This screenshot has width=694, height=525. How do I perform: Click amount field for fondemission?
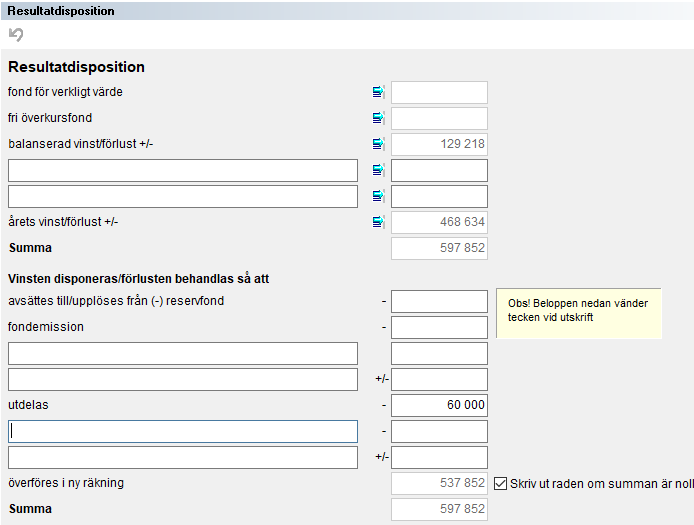point(439,328)
